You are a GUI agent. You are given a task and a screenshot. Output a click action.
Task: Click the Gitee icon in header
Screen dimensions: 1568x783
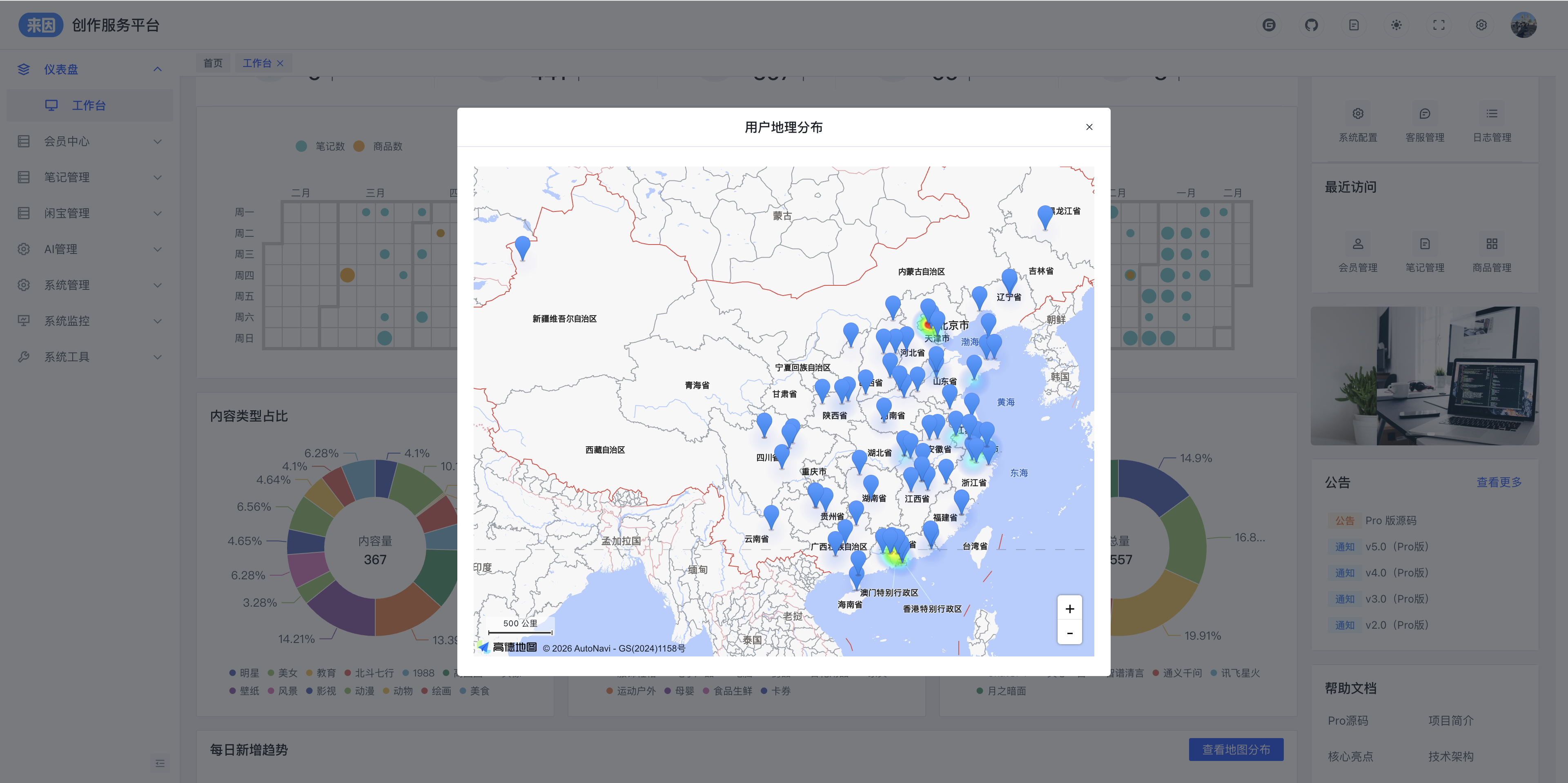[1269, 25]
